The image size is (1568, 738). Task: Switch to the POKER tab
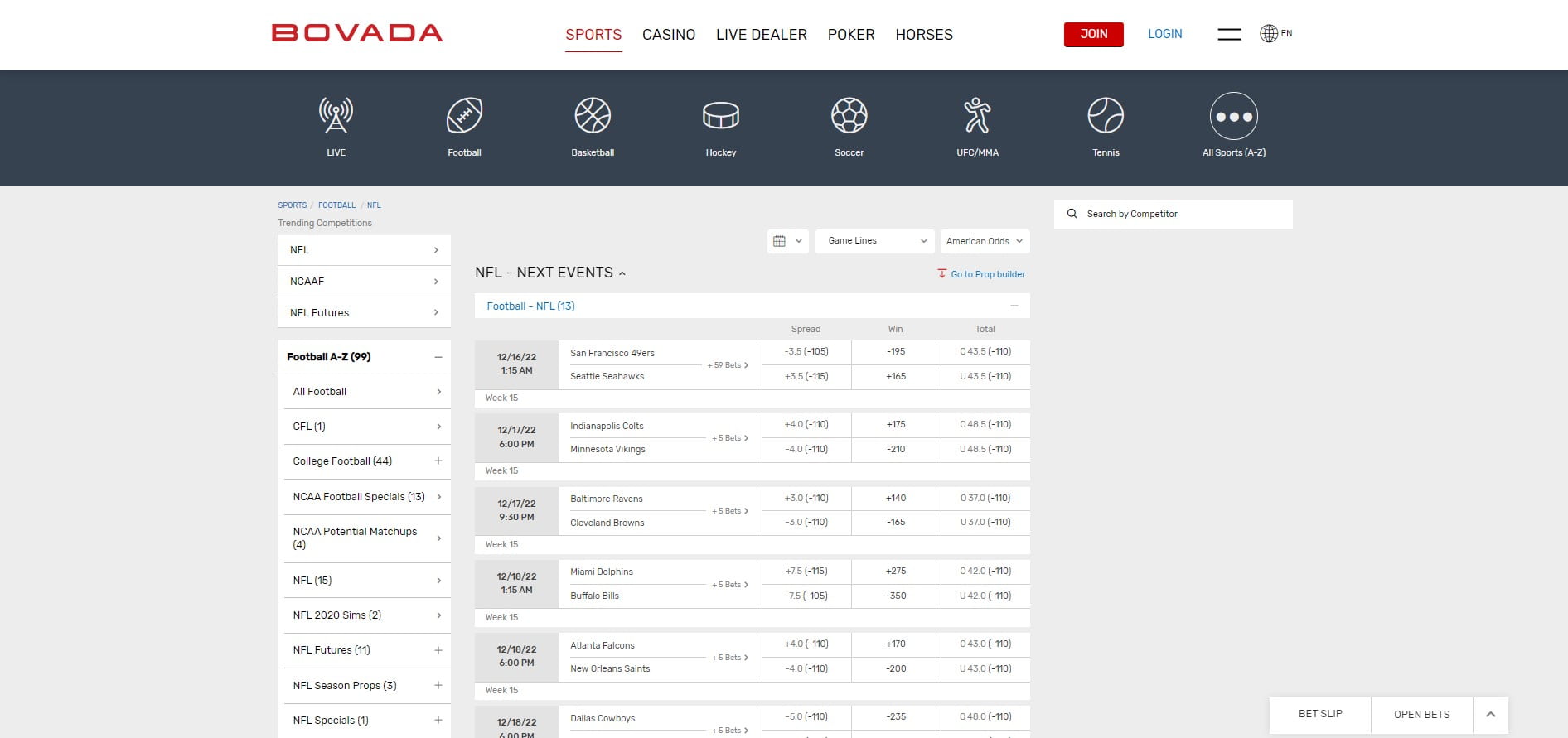851,35
